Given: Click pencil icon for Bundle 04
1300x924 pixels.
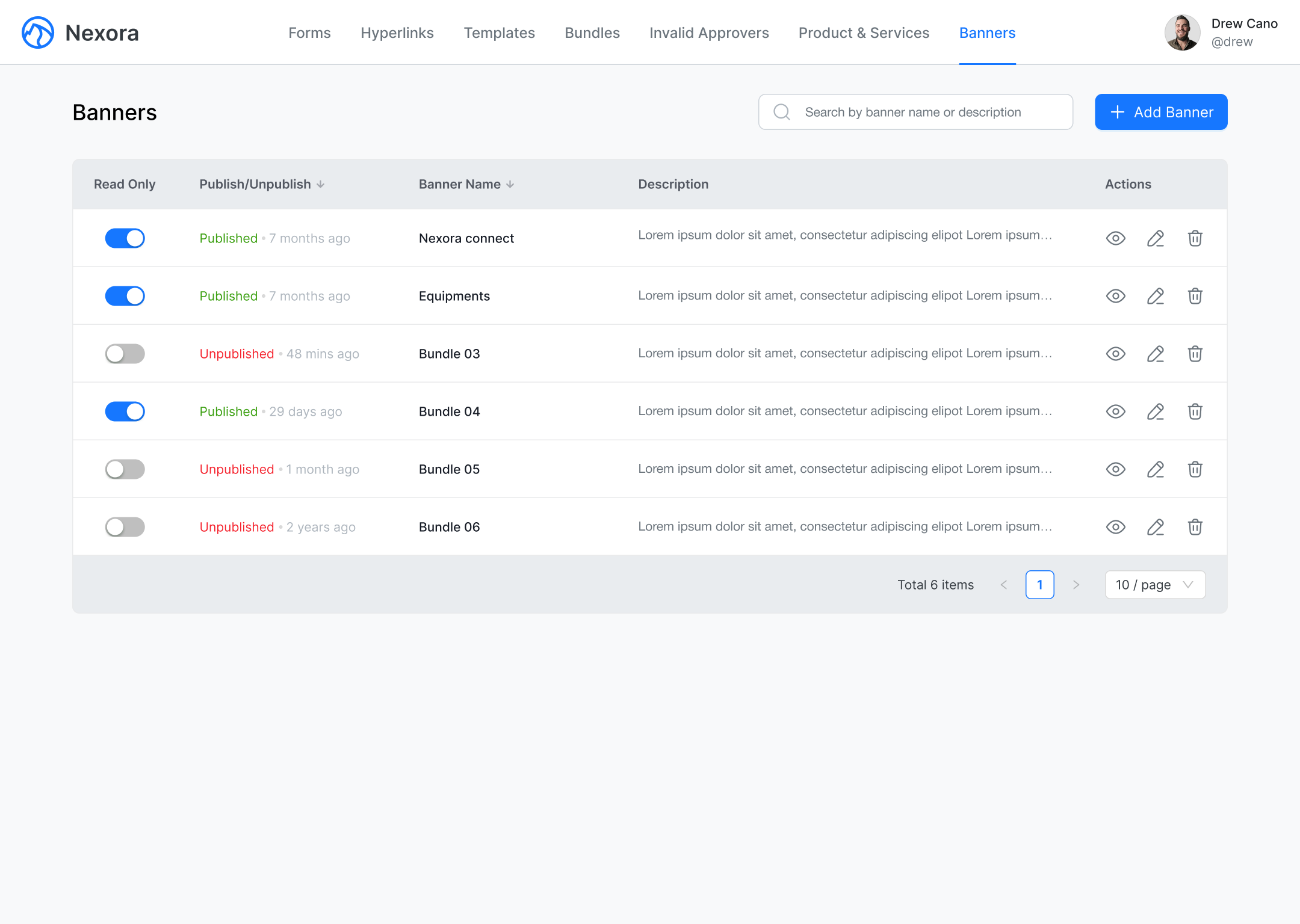Looking at the screenshot, I should click(x=1155, y=411).
